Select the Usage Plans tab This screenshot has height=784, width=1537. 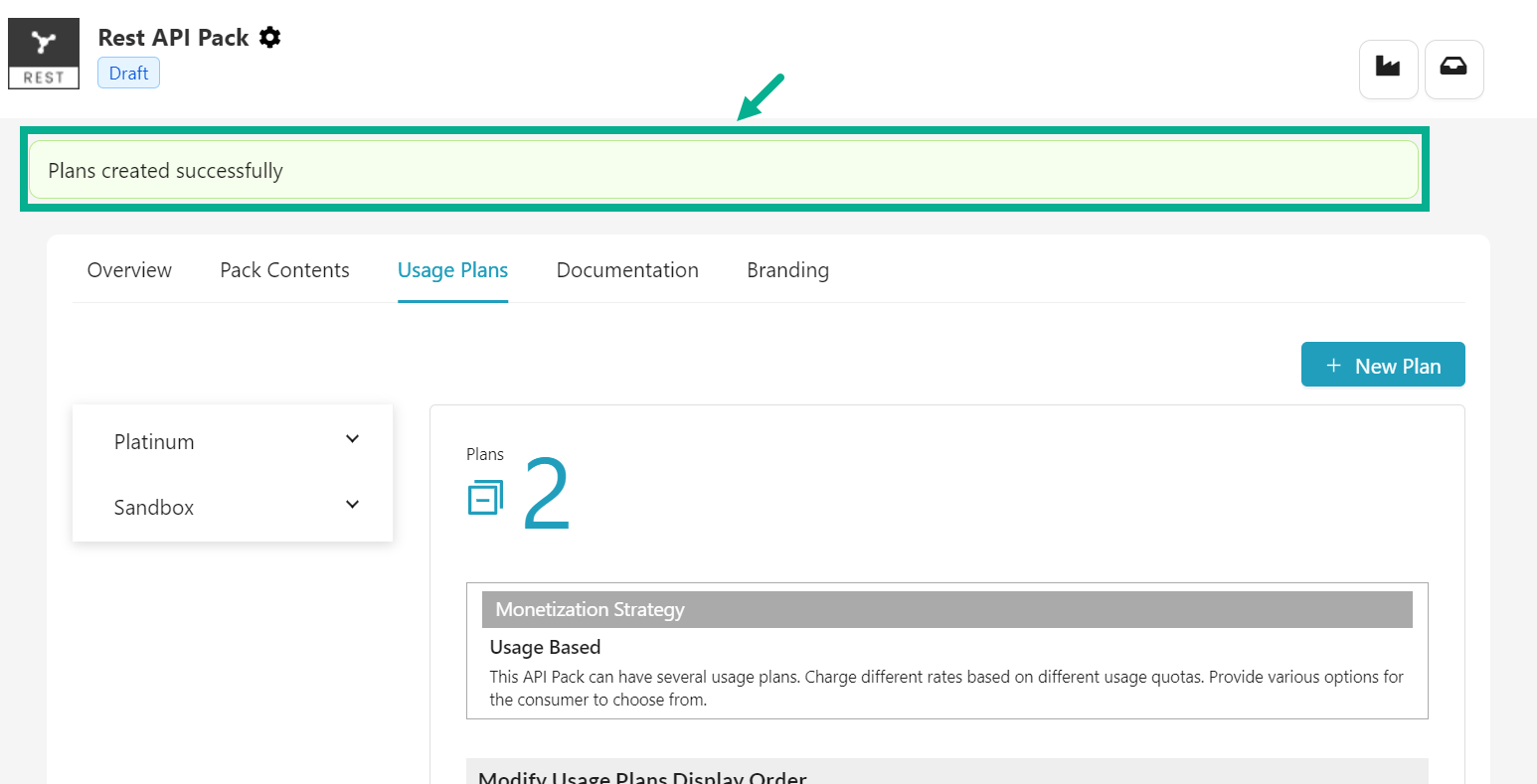click(452, 270)
